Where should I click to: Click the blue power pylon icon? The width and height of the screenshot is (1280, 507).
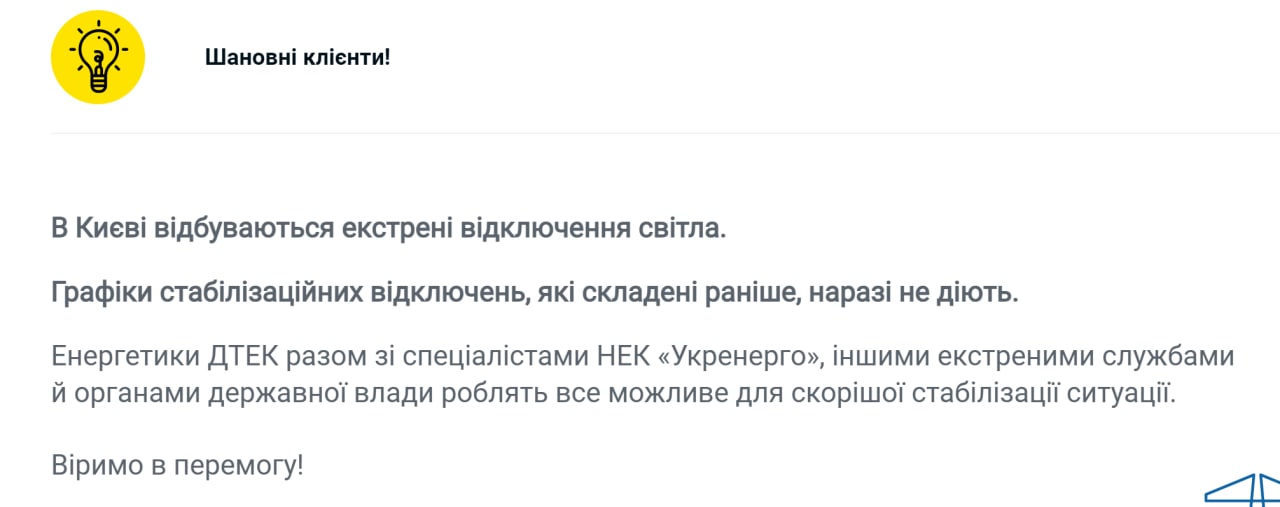(1243, 489)
